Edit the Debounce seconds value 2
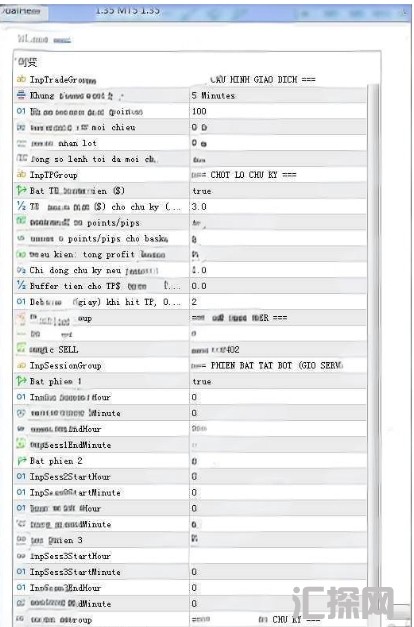 [278, 302]
